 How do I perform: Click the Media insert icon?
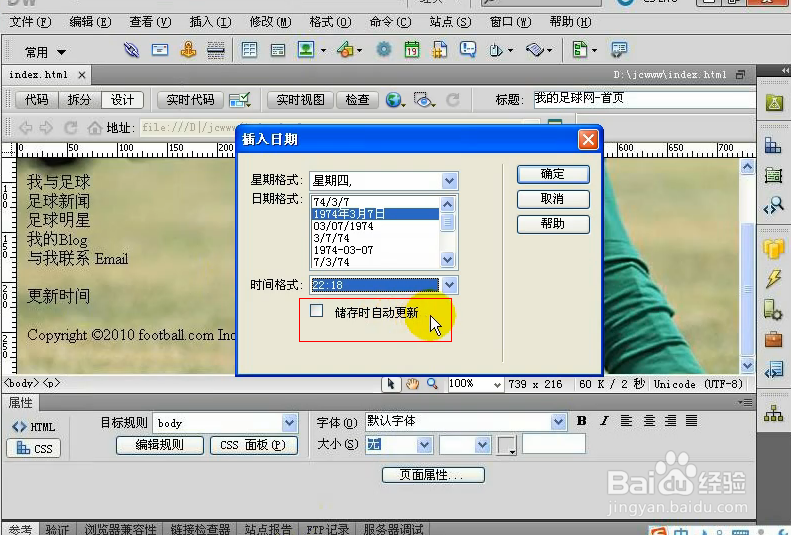346,50
